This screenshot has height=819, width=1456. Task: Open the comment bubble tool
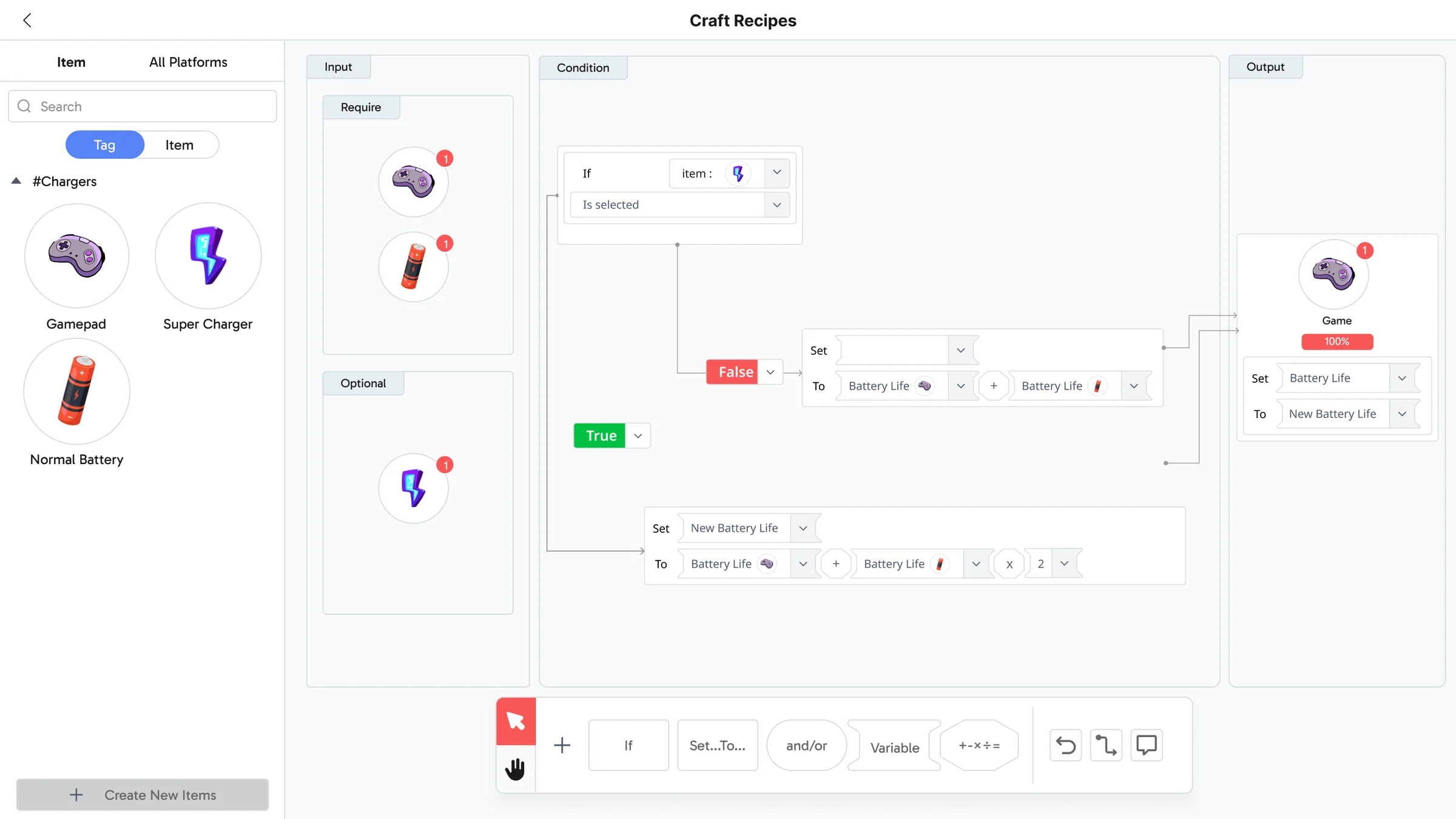[1146, 745]
